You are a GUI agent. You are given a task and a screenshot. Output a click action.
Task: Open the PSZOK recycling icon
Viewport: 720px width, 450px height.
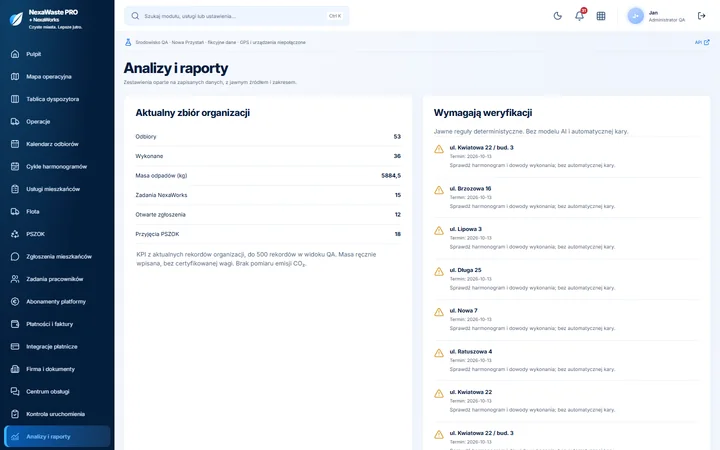pos(15,234)
